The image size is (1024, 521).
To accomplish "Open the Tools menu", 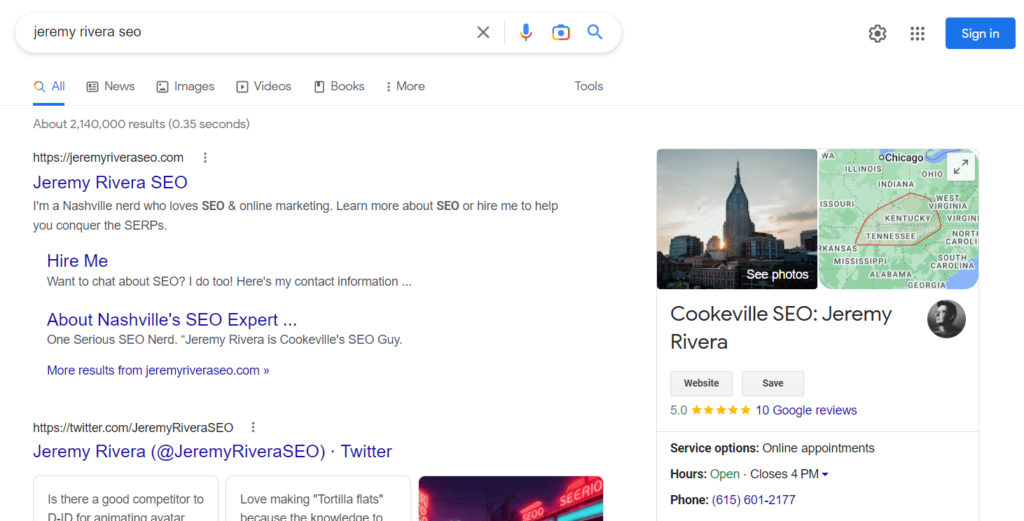I will pos(588,86).
